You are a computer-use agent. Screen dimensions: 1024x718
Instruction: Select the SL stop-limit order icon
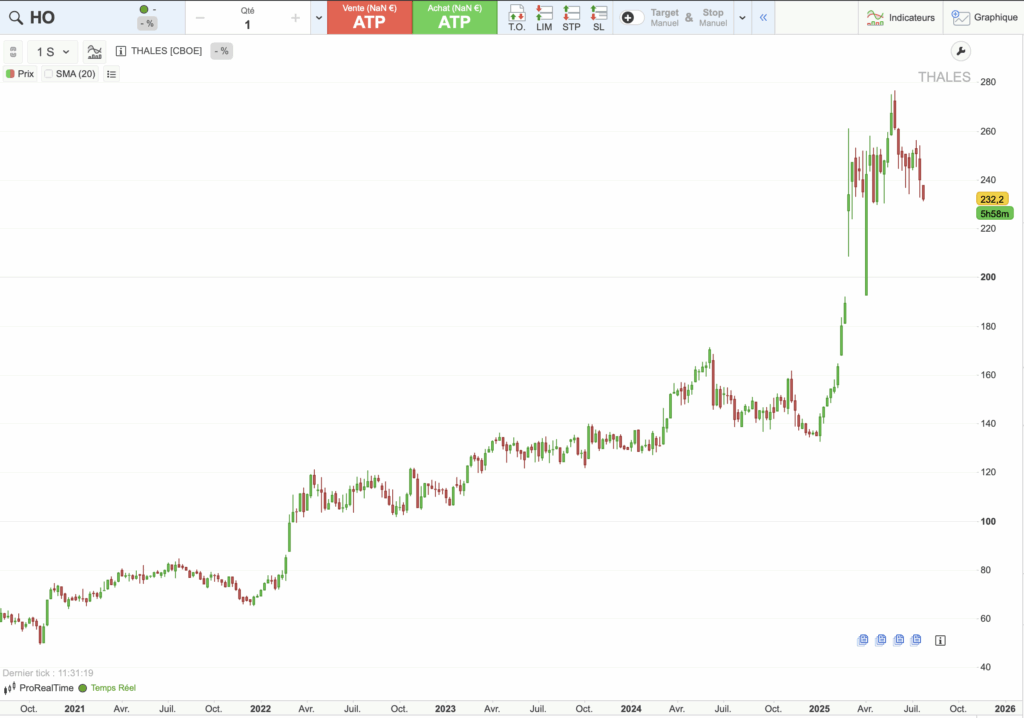(598, 18)
